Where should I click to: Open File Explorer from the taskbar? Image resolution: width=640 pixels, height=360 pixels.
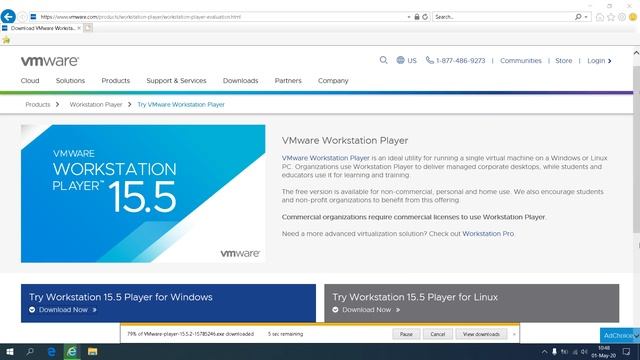93,351
